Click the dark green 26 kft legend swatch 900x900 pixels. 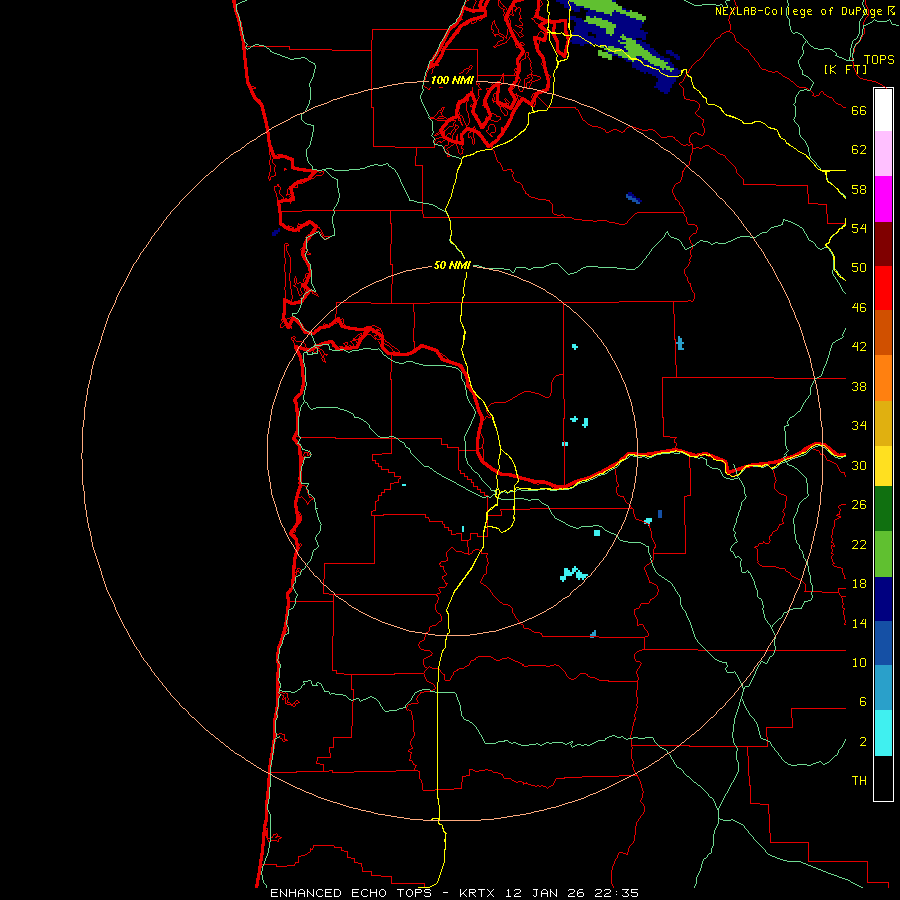point(883,509)
